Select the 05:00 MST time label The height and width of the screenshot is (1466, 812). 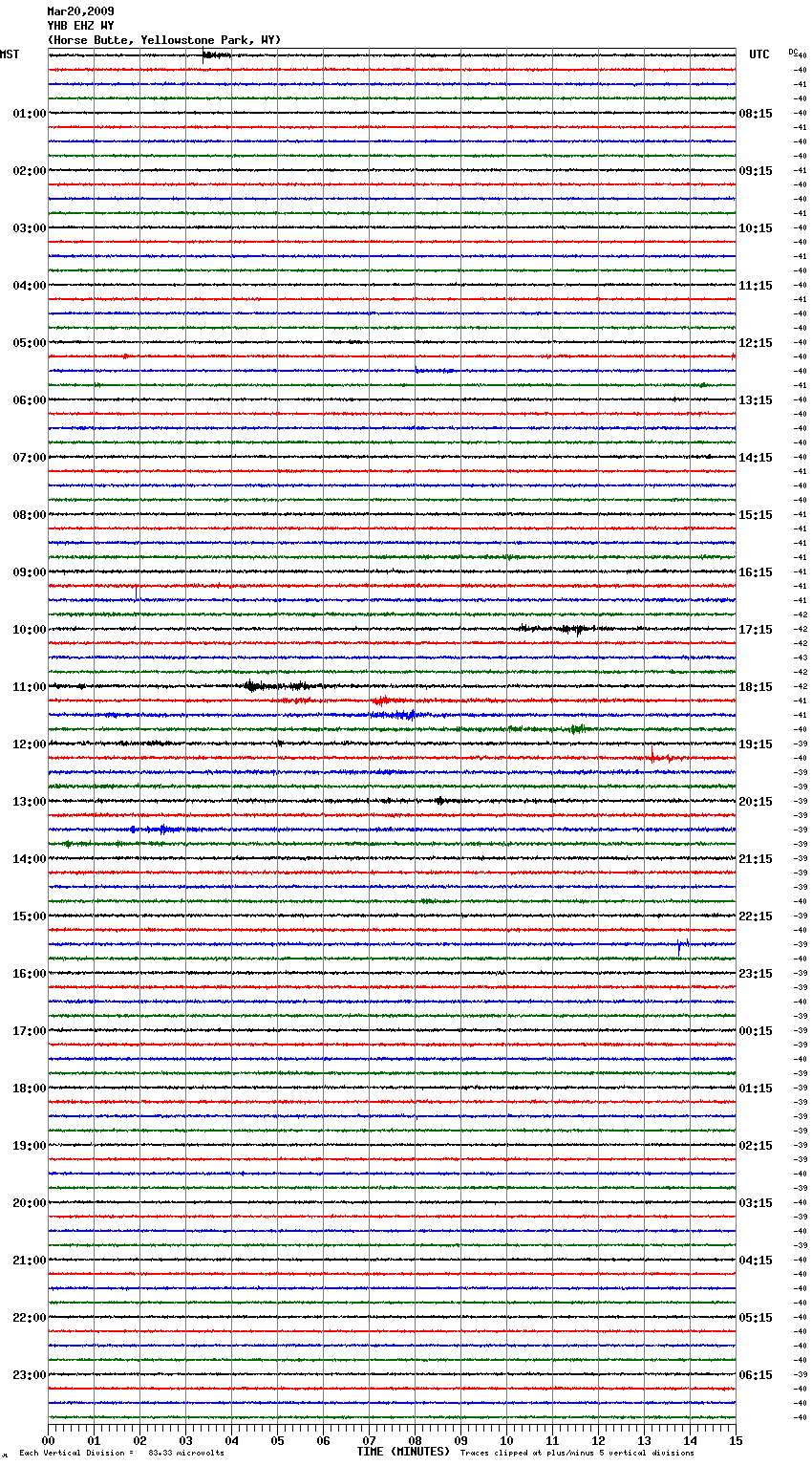(x=30, y=343)
